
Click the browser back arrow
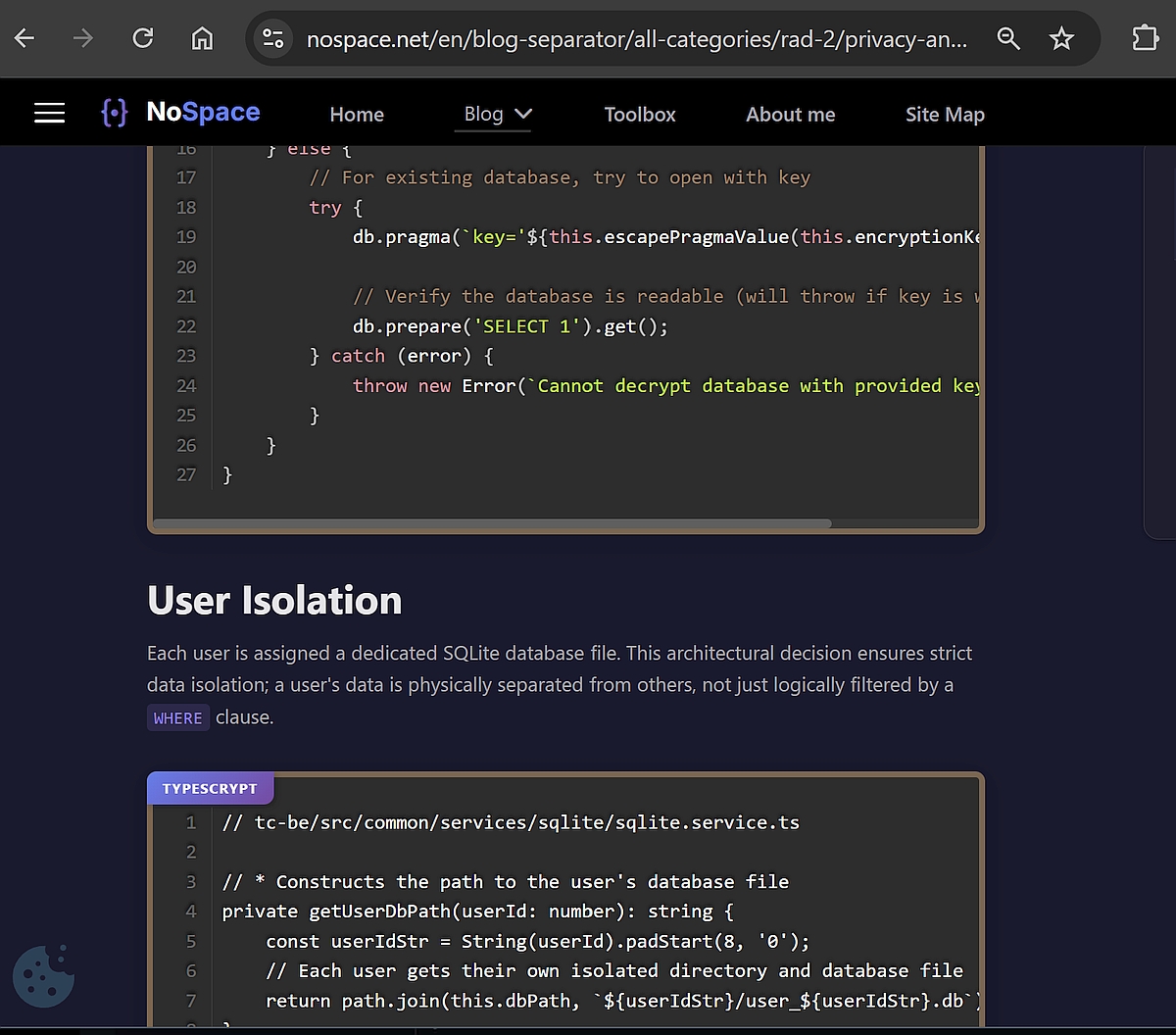(24, 38)
